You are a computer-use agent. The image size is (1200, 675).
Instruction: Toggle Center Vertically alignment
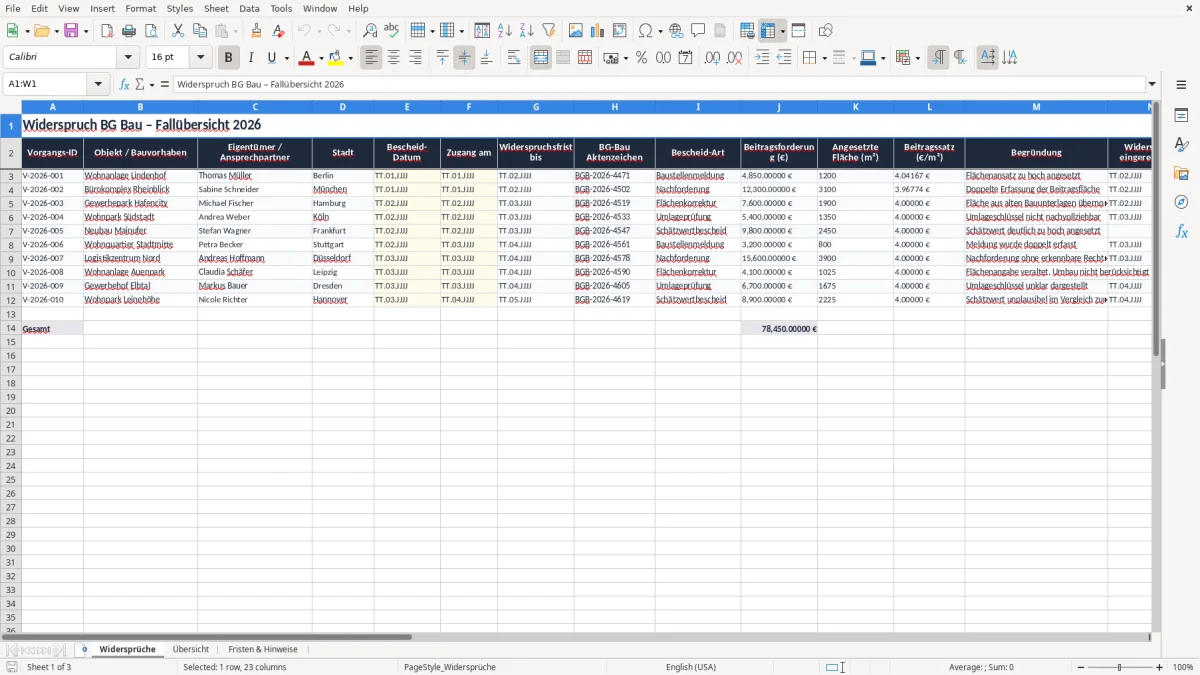(464, 58)
